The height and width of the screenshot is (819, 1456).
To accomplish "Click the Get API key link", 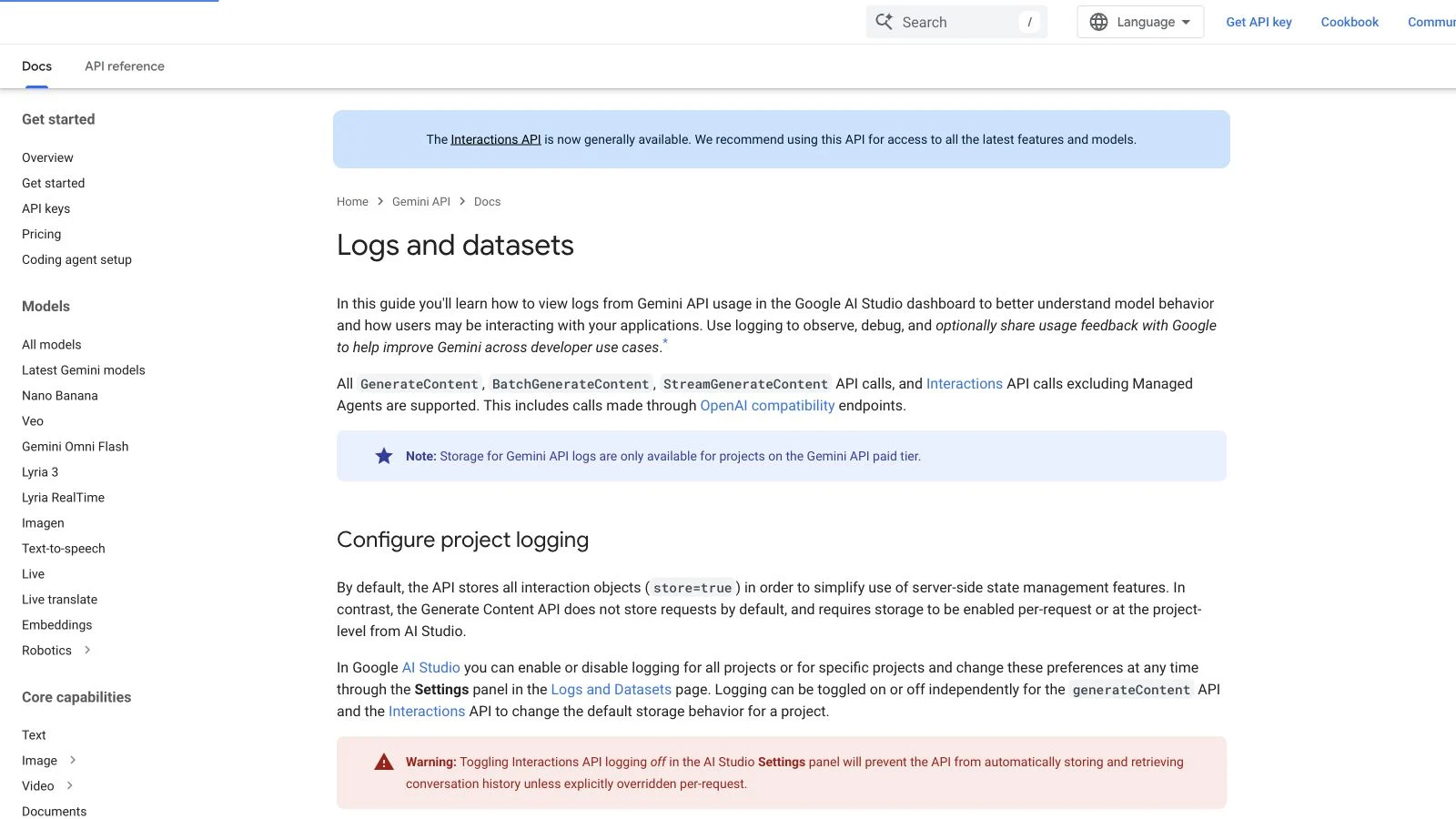I will (x=1259, y=22).
